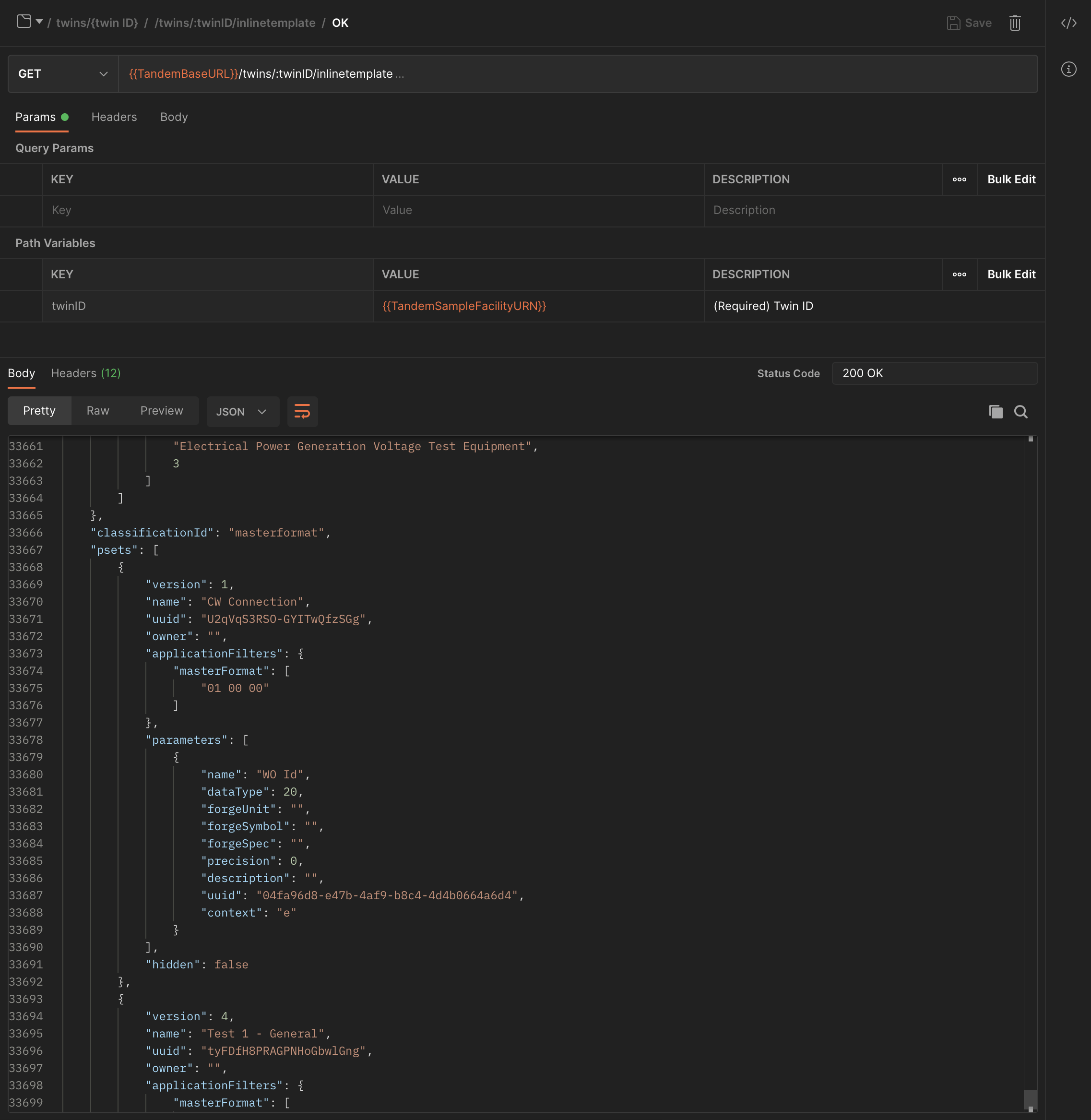1091x1120 pixels.
Task: Click the OK breadcrumb title
Action: pyautogui.click(x=340, y=23)
